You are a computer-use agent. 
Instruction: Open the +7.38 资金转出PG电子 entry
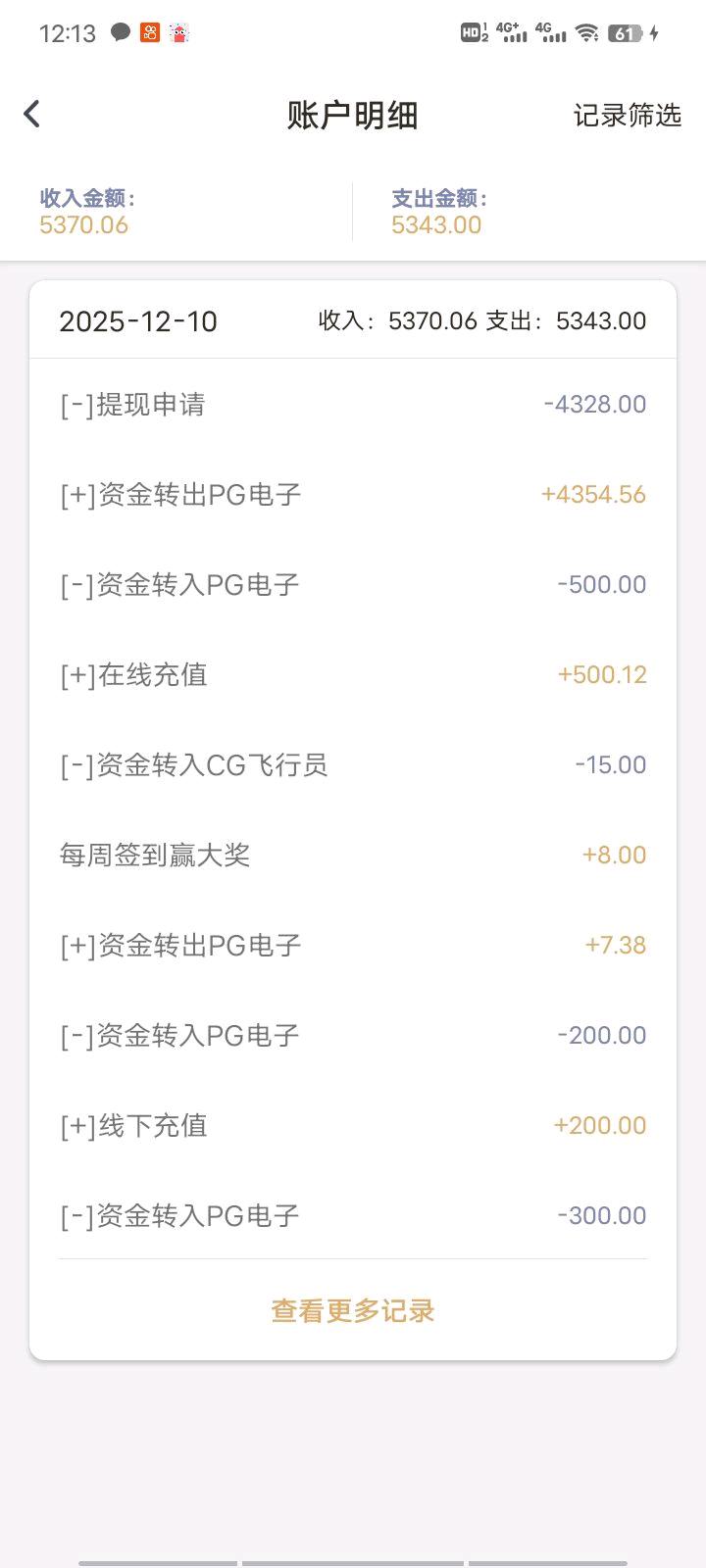[x=352, y=946]
